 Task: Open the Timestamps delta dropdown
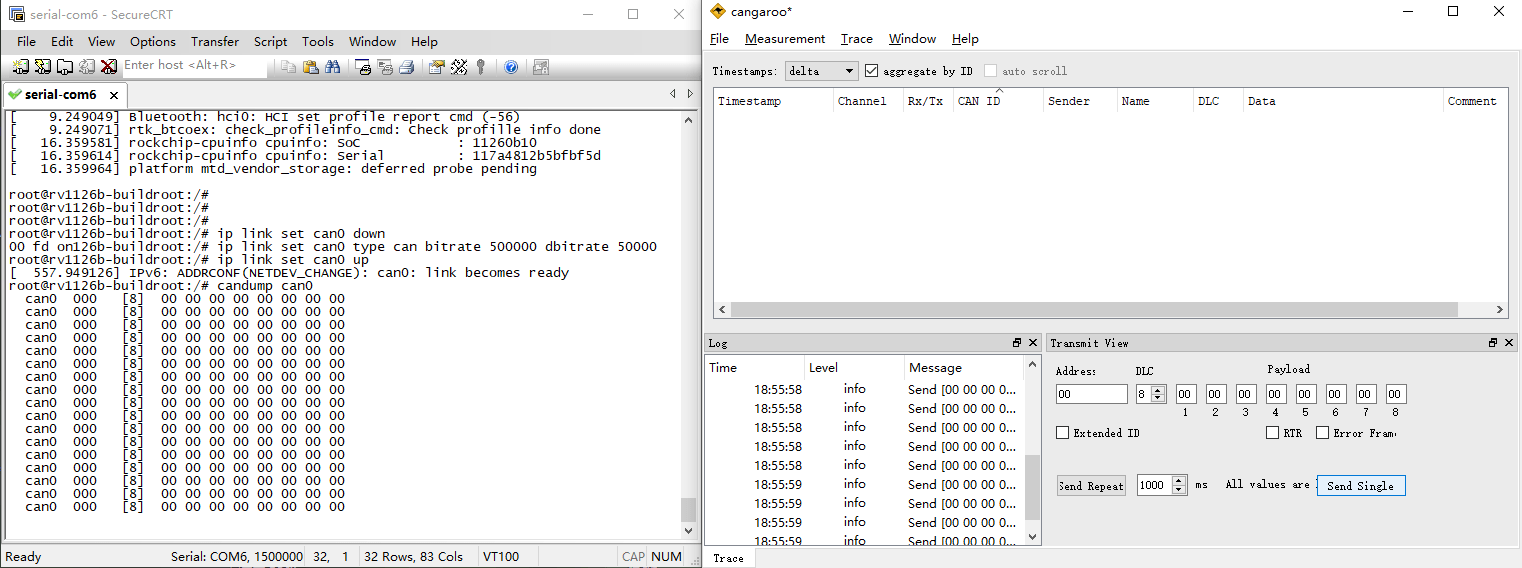[821, 71]
